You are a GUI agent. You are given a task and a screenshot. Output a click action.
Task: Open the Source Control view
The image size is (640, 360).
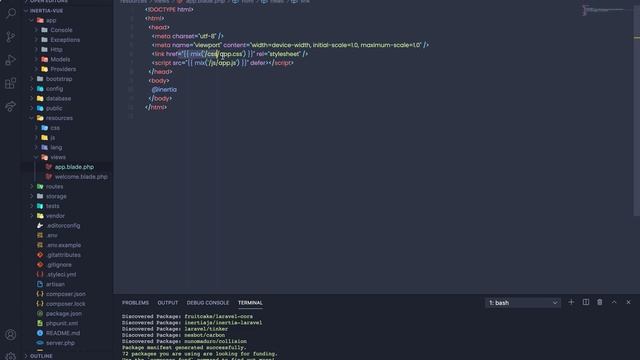pos(11,37)
